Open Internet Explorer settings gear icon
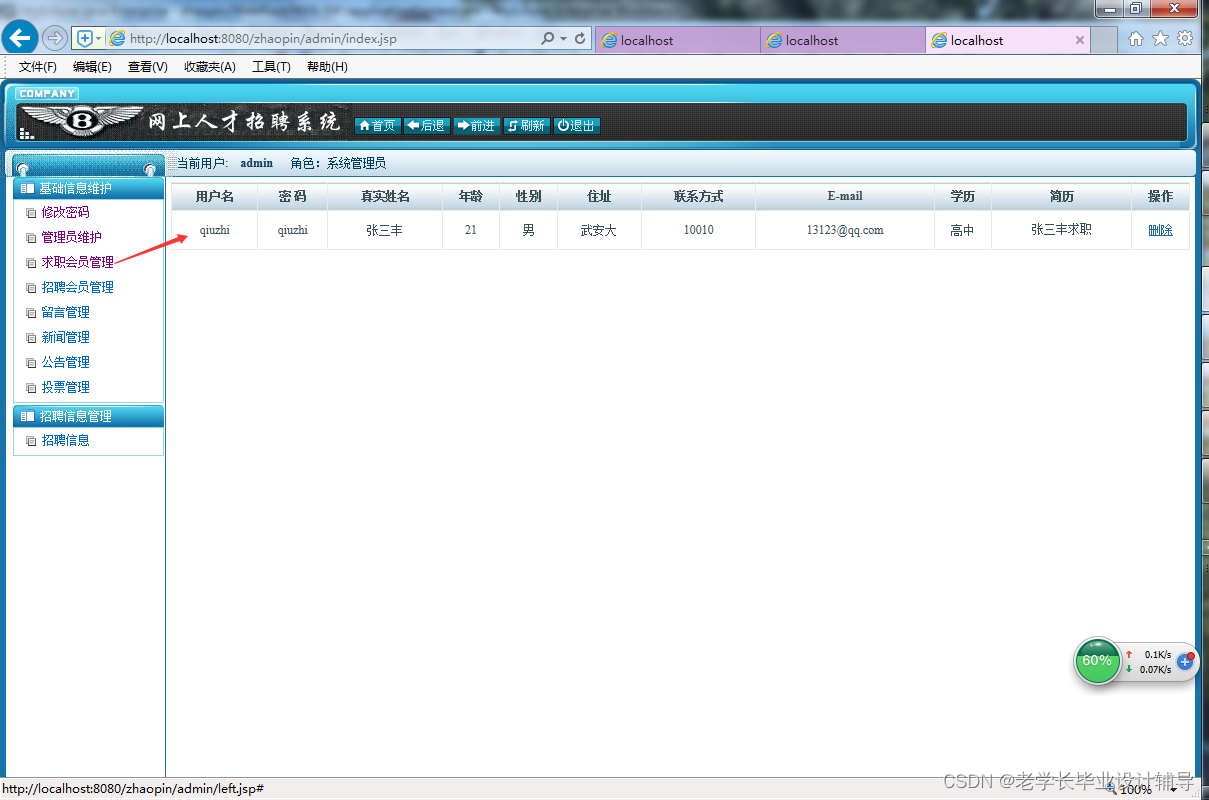The height and width of the screenshot is (800, 1209). pyautogui.click(x=1184, y=39)
